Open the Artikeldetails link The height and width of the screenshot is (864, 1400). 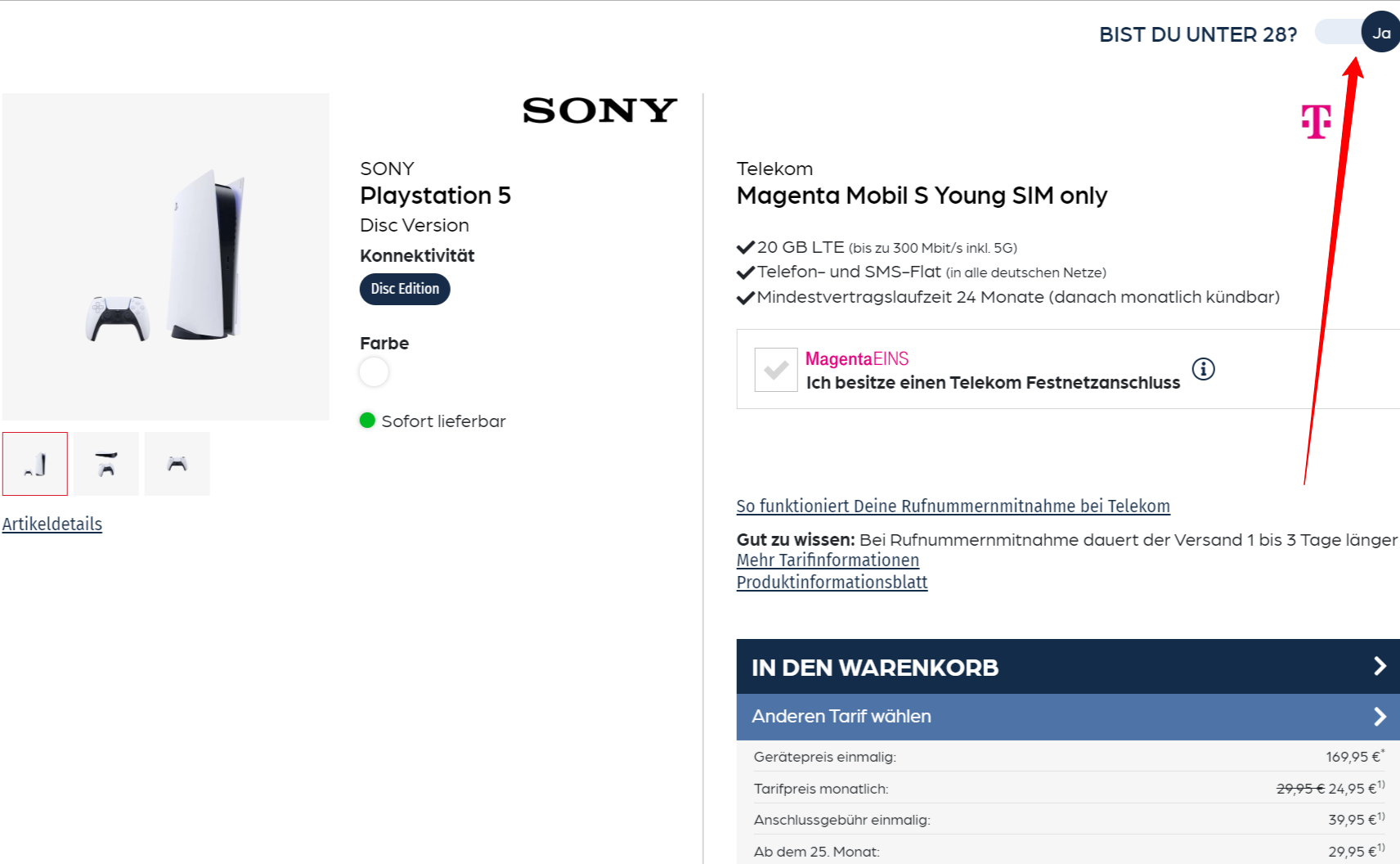point(52,524)
